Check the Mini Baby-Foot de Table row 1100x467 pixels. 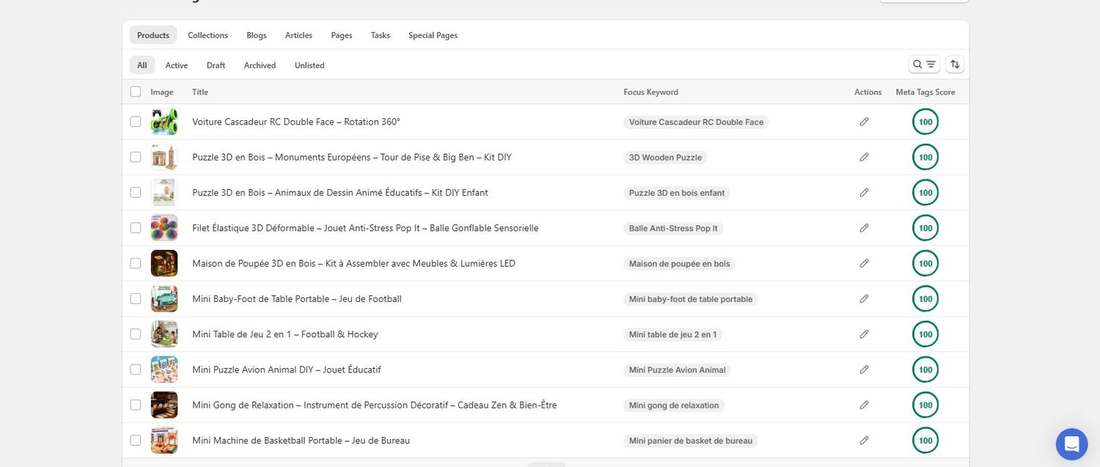[x=135, y=299]
